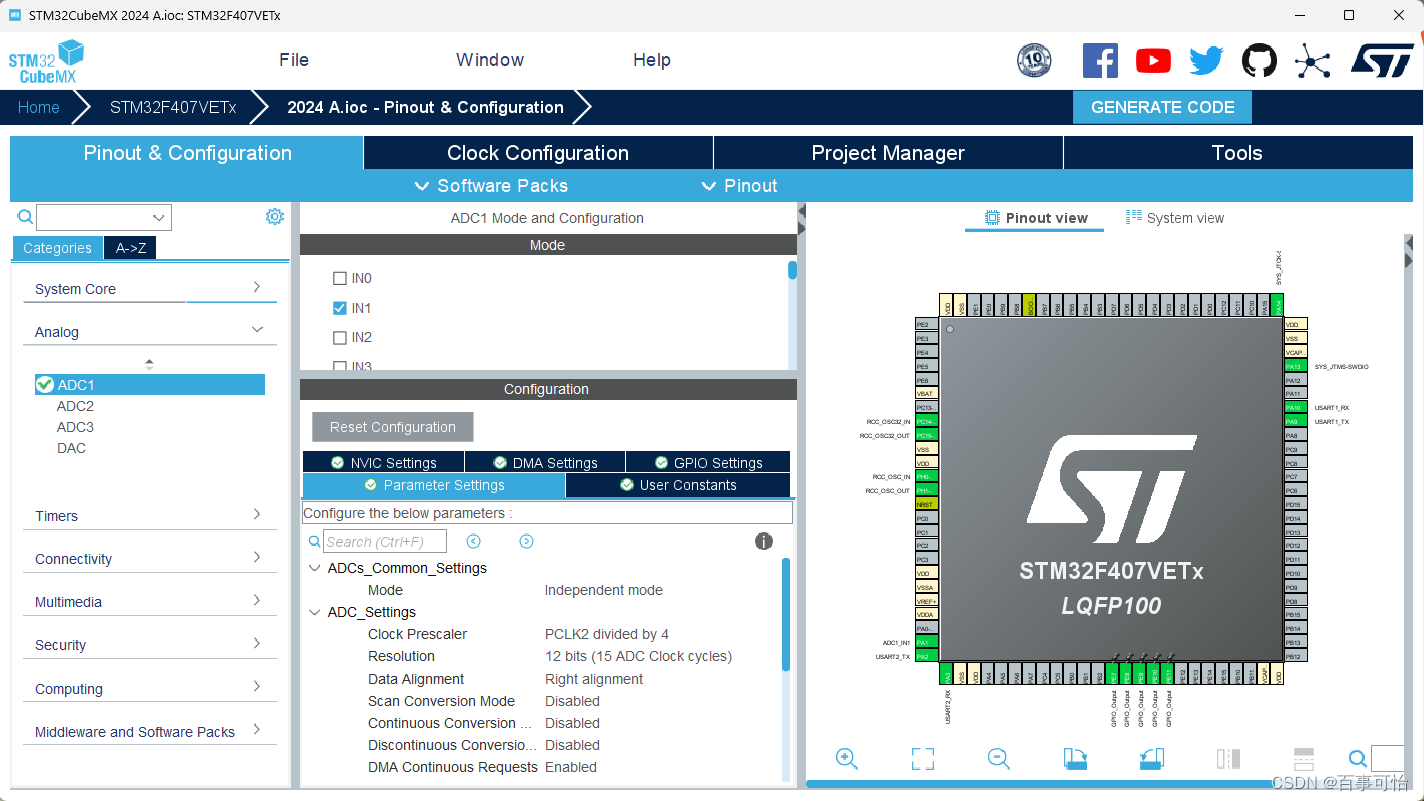Zoom out of the pinout view
Viewport: 1424px width, 801px height.
coord(998,758)
